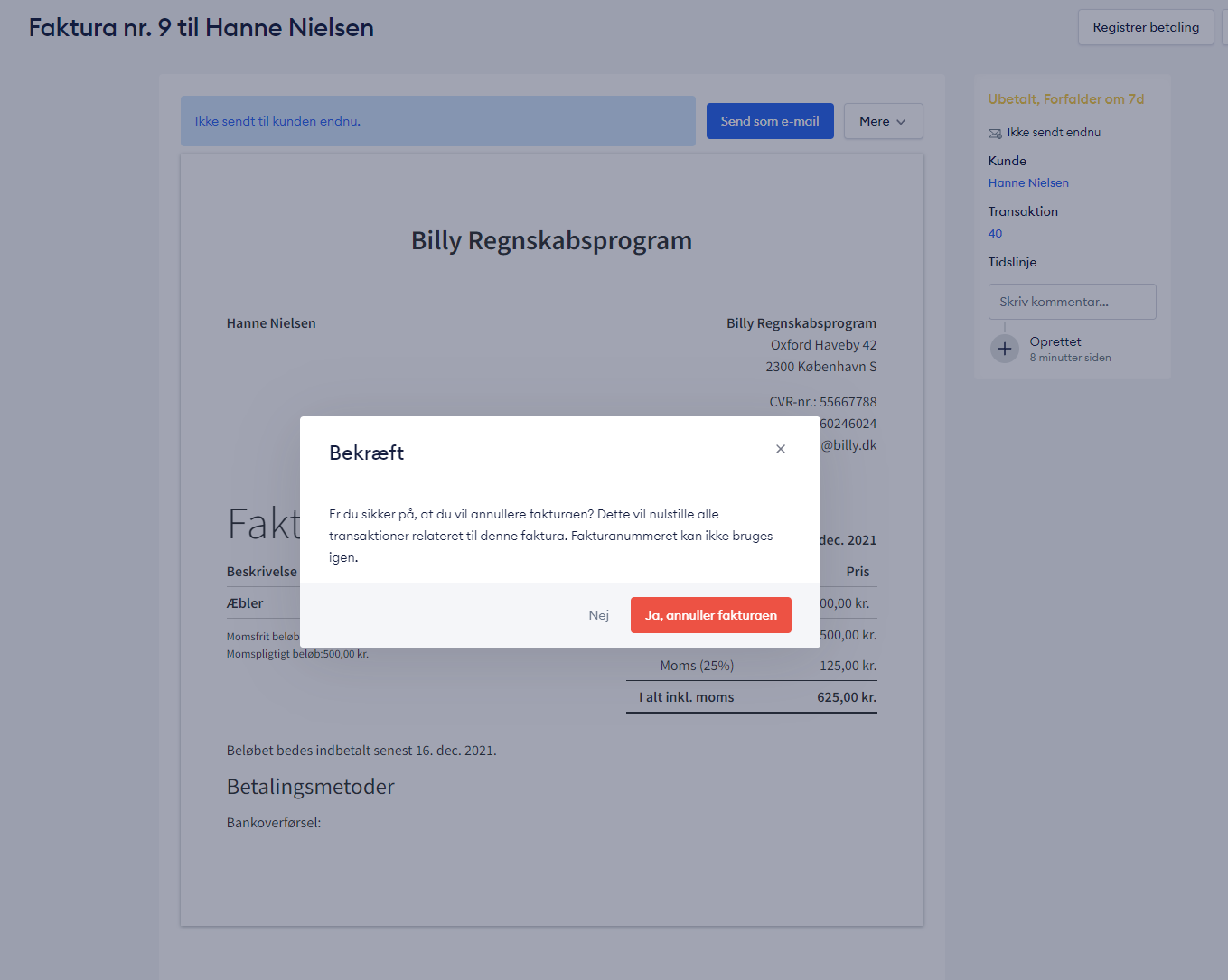The image size is (1228, 980).
Task: Click the 'Kunde' sidebar label
Action: [1007, 161]
